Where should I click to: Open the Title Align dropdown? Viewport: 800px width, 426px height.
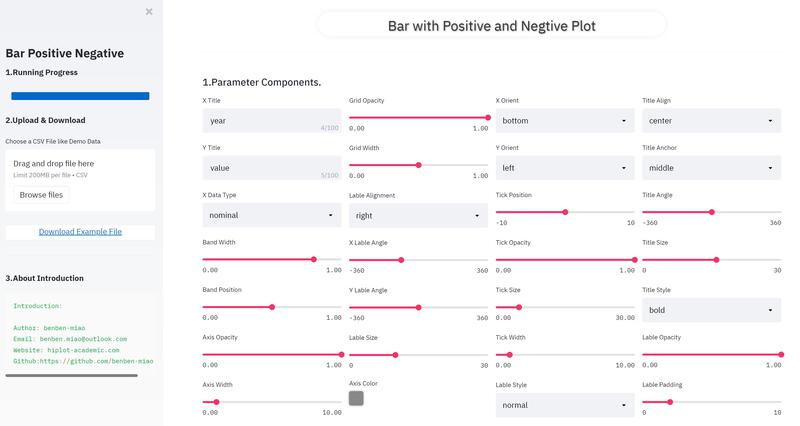(711, 121)
